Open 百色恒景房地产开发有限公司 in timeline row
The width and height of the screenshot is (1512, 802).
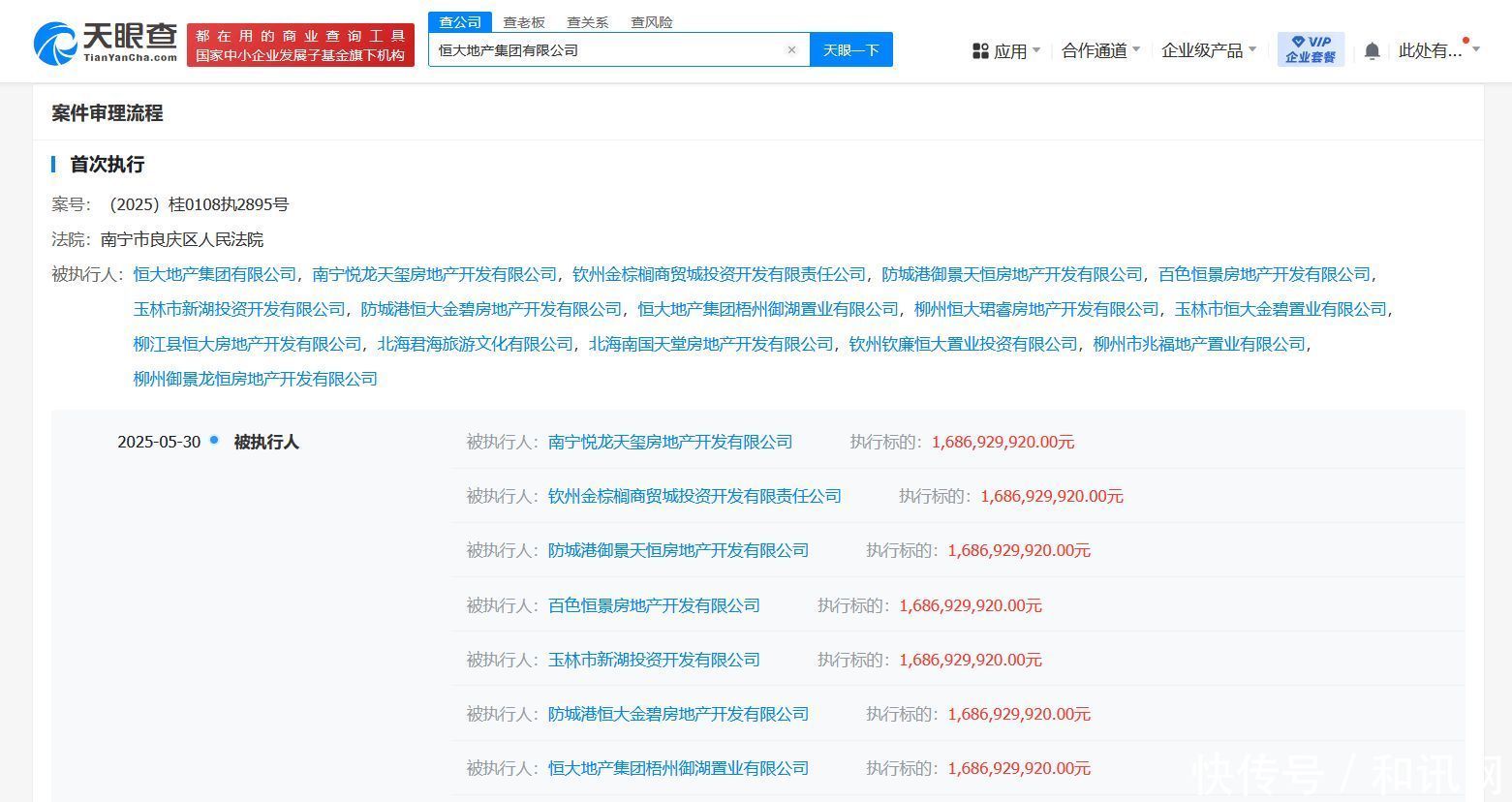pyautogui.click(x=654, y=605)
